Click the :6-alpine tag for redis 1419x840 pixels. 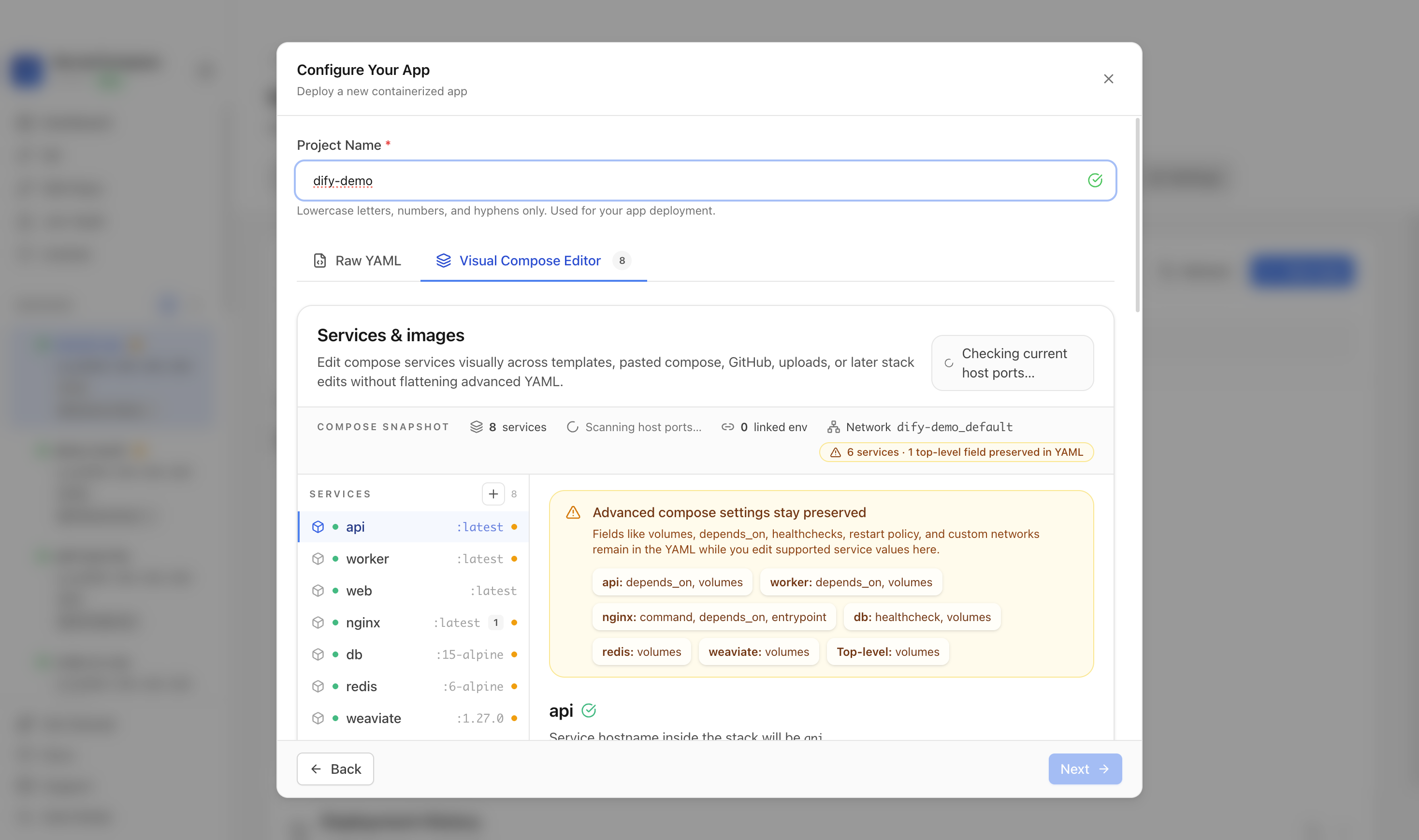click(473, 686)
